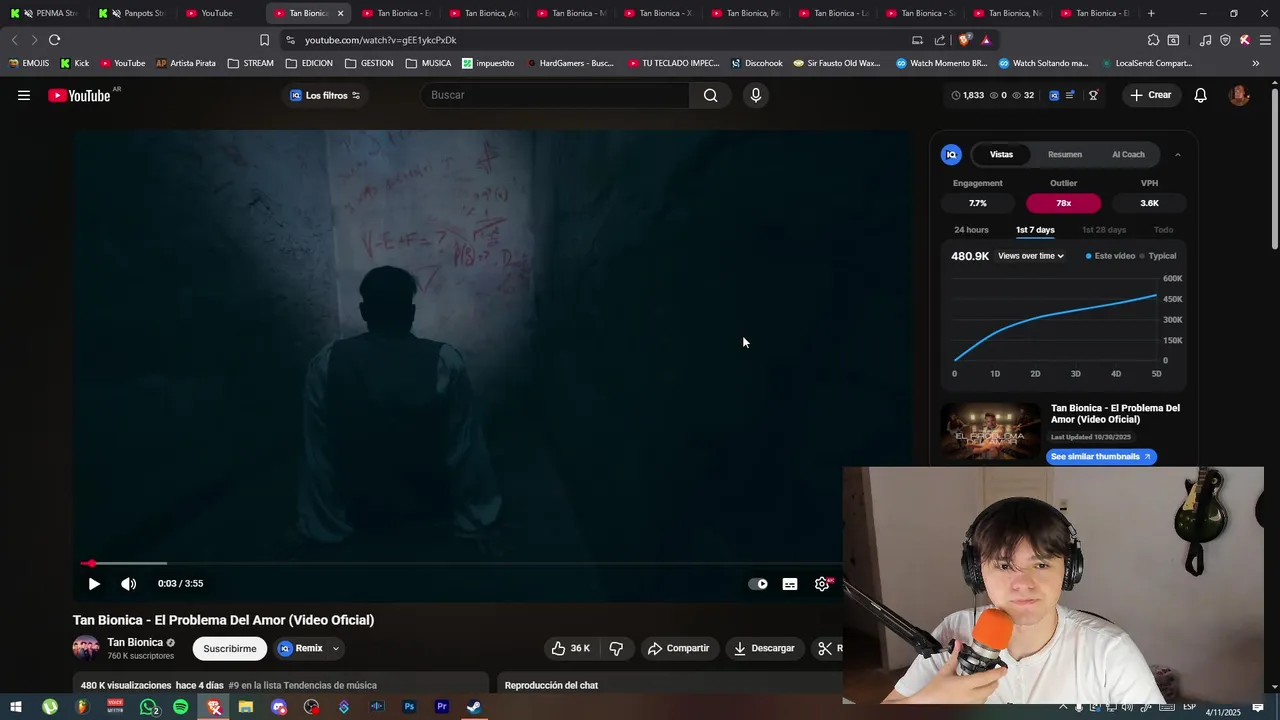Open Brave Shields lion icon

(964, 40)
